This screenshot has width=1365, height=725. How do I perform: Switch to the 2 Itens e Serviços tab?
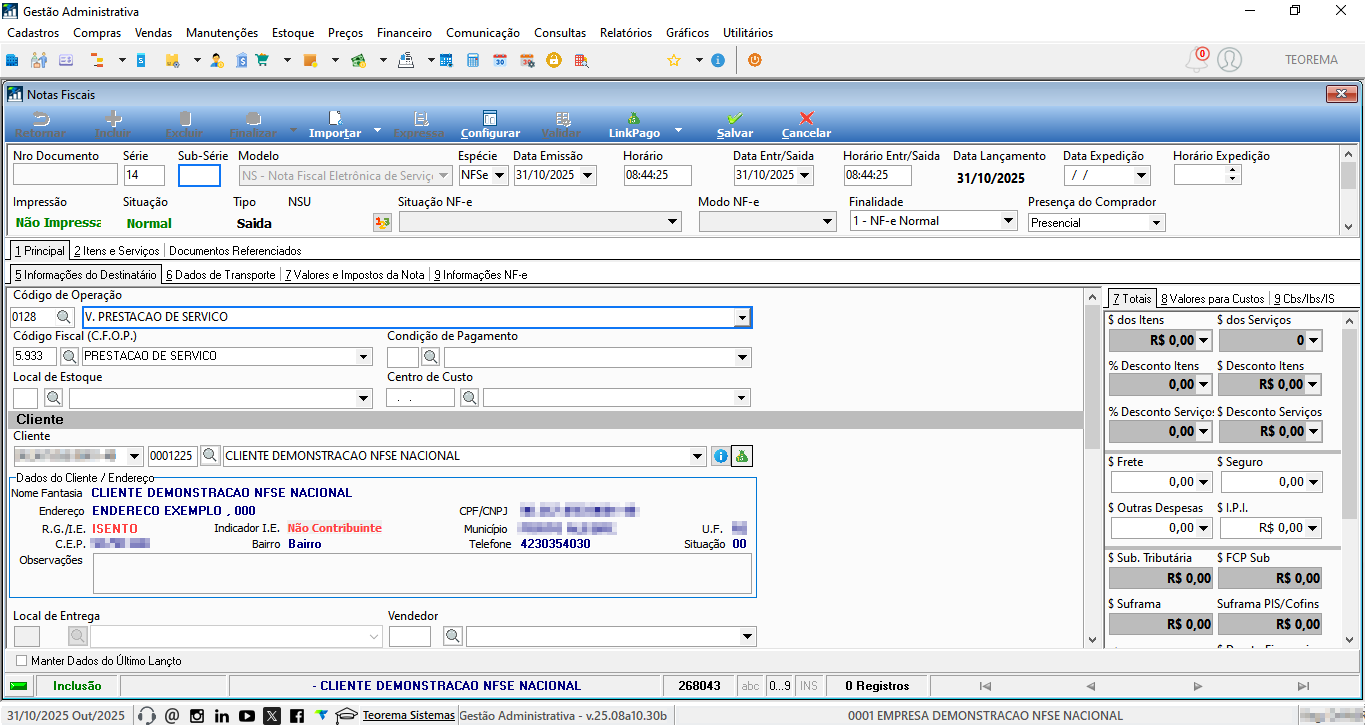coord(117,251)
